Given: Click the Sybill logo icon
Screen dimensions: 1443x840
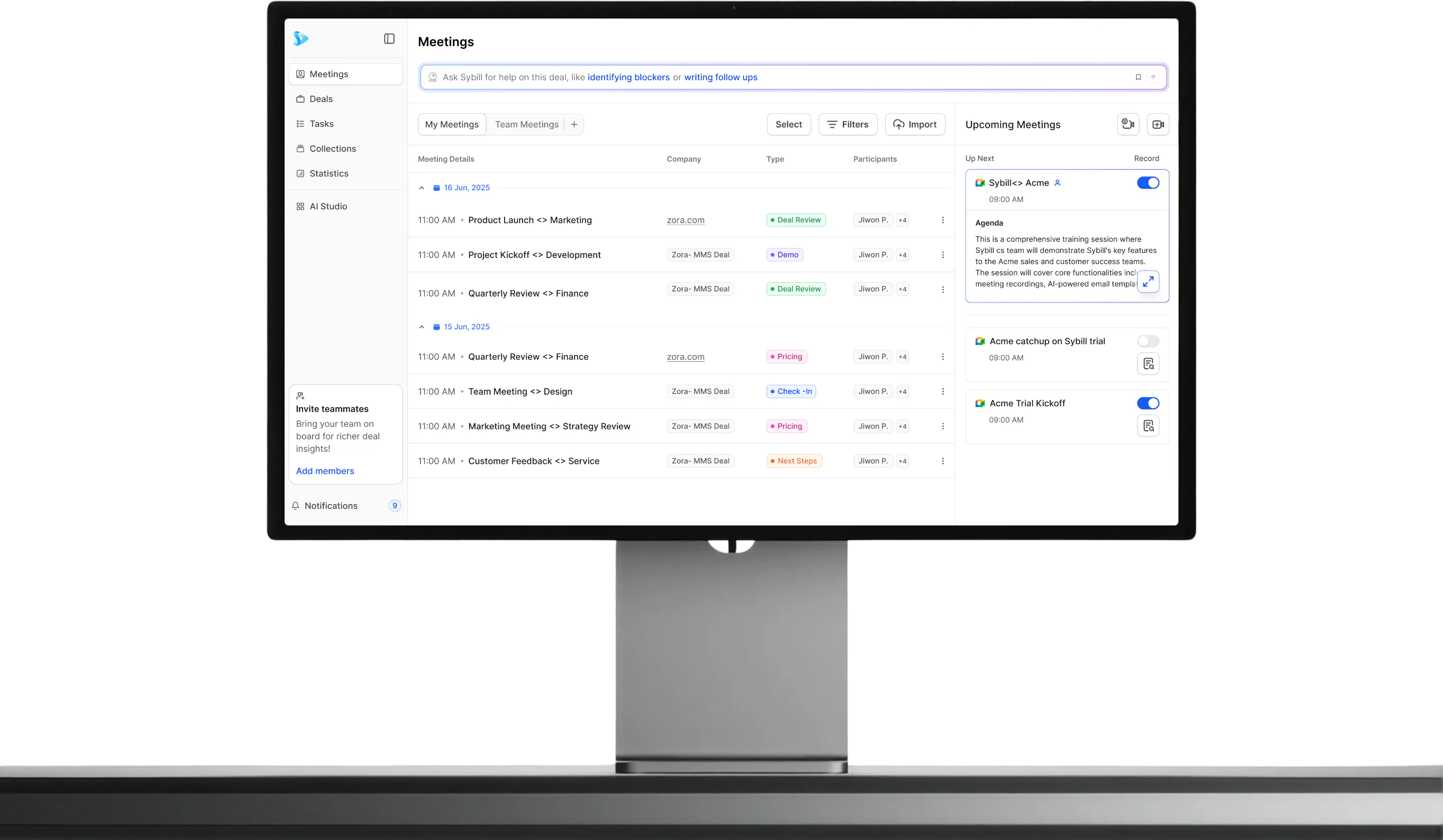Looking at the screenshot, I should click(301, 39).
